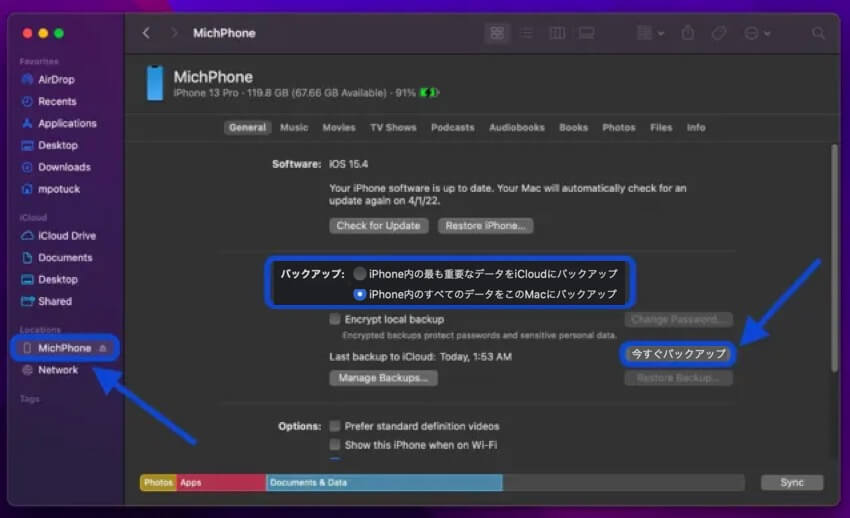Click the iOS 15.4 software version text
The image size is (850, 518).
(x=348, y=164)
